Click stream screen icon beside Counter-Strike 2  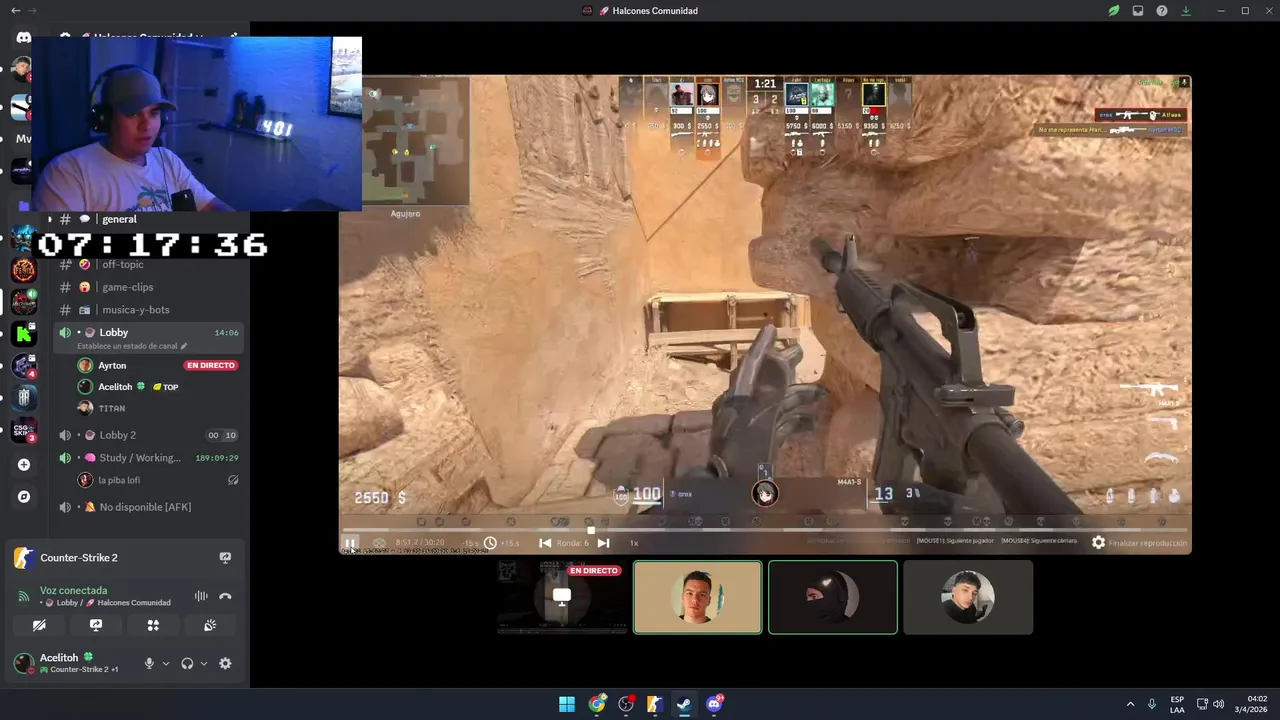pyautogui.click(x=225, y=558)
